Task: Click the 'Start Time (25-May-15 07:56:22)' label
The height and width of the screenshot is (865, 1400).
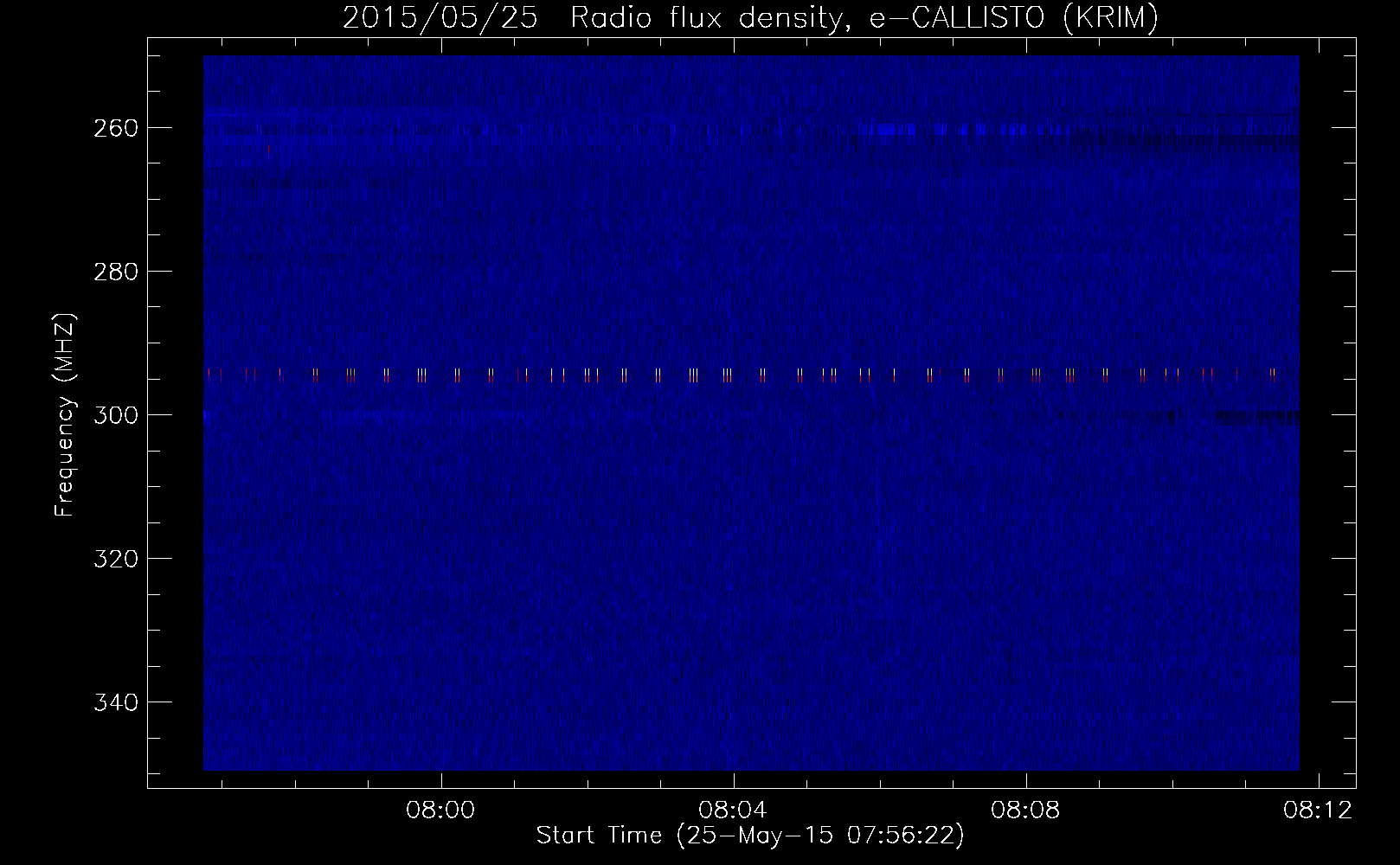Action: (750, 836)
